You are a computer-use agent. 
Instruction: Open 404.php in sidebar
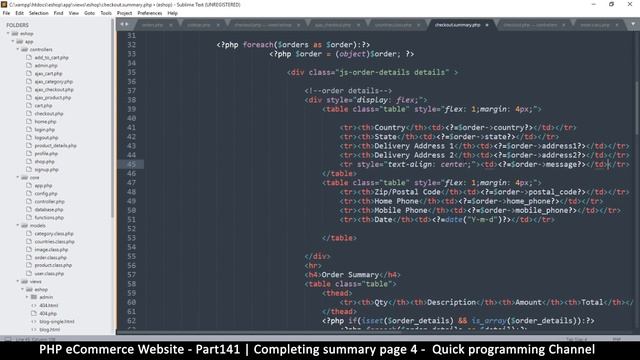point(48,313)
